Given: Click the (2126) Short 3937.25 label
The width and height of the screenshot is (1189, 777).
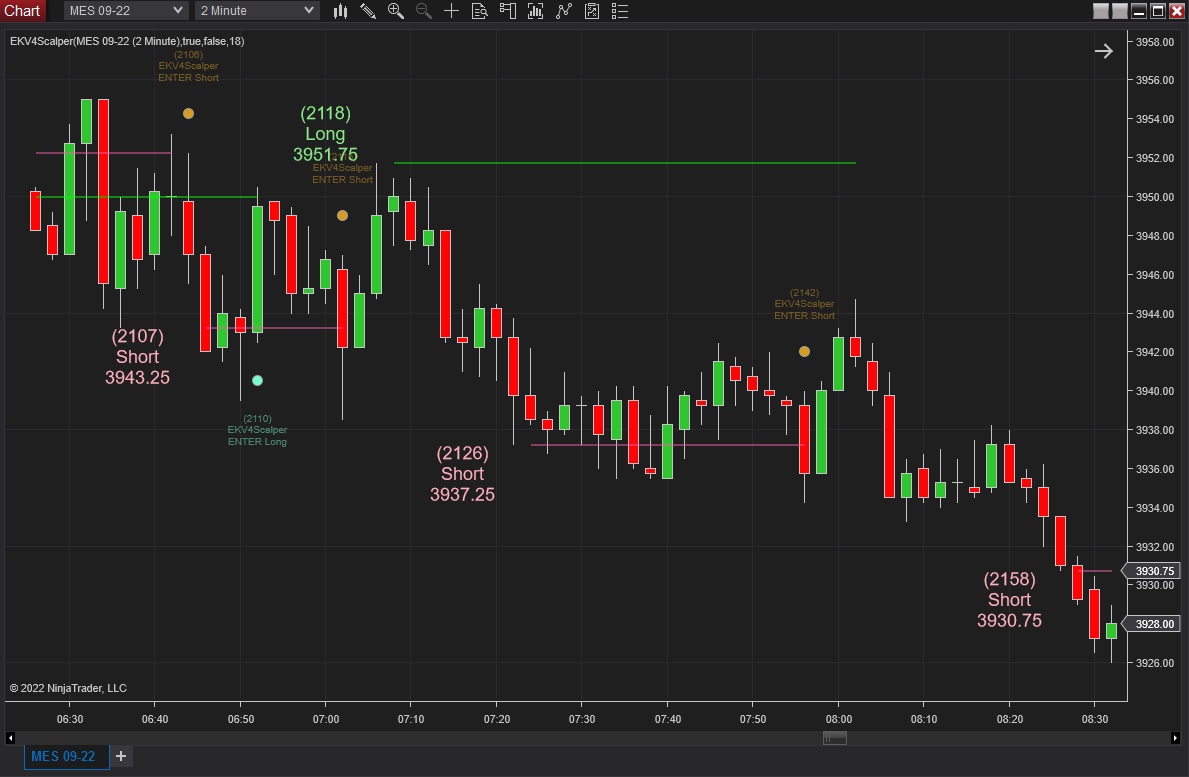Looking at the screenshot, I should pos(463,474).
